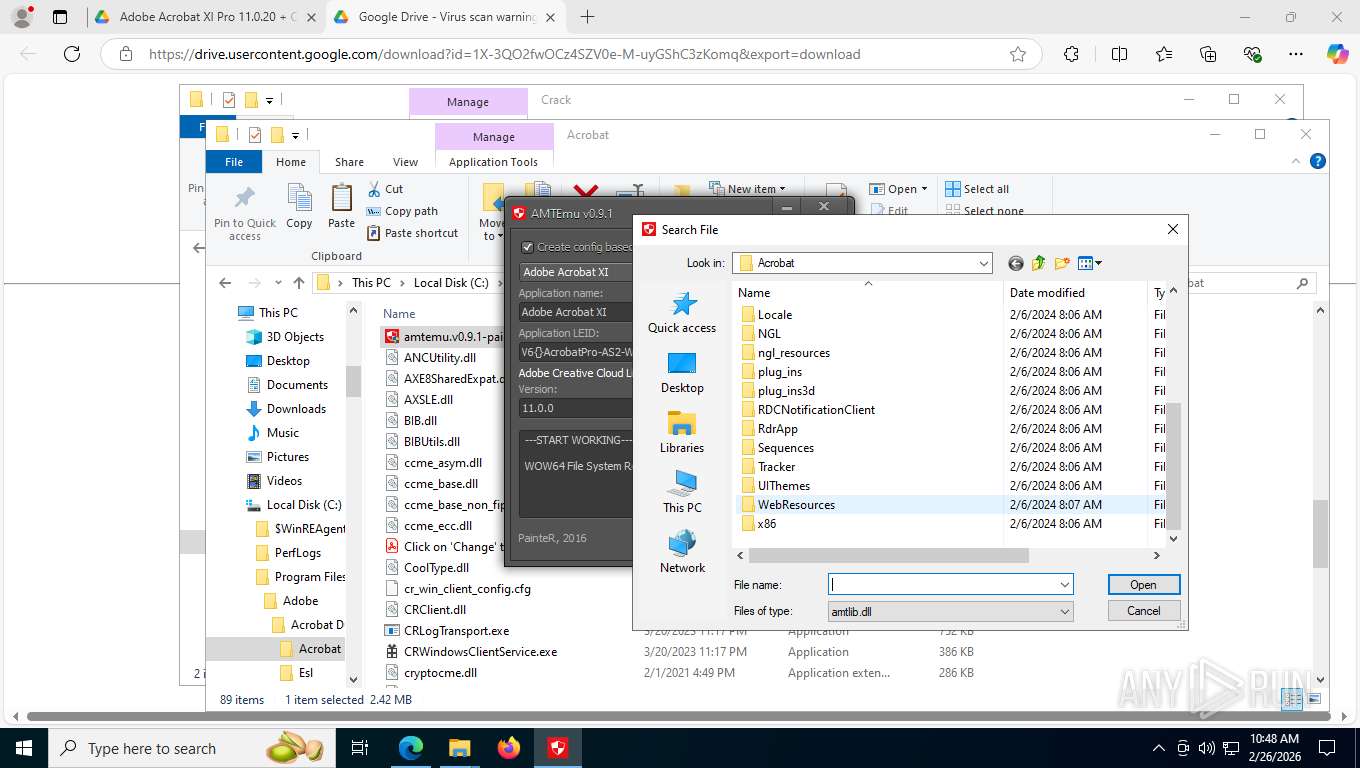The height and width of the screenshot is (768, 1360).
Task: Select Libraries in dialog places bar
Action: click(x=682, y=433)
